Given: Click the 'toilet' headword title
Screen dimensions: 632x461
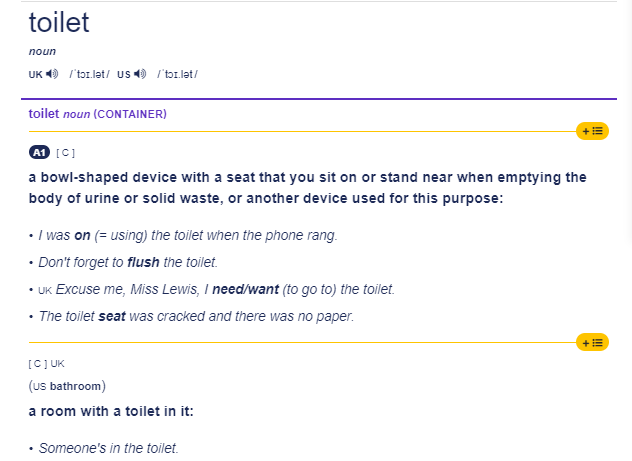Looking at the screenshot, I should click(x=59, y=23).
